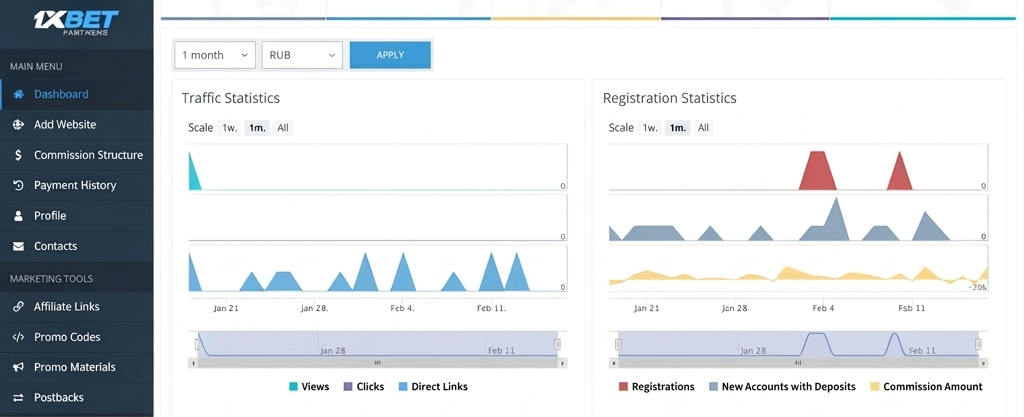The image size is (1024, 417).
Task: Open the Dashboard menu item
Action: point(77,94)
